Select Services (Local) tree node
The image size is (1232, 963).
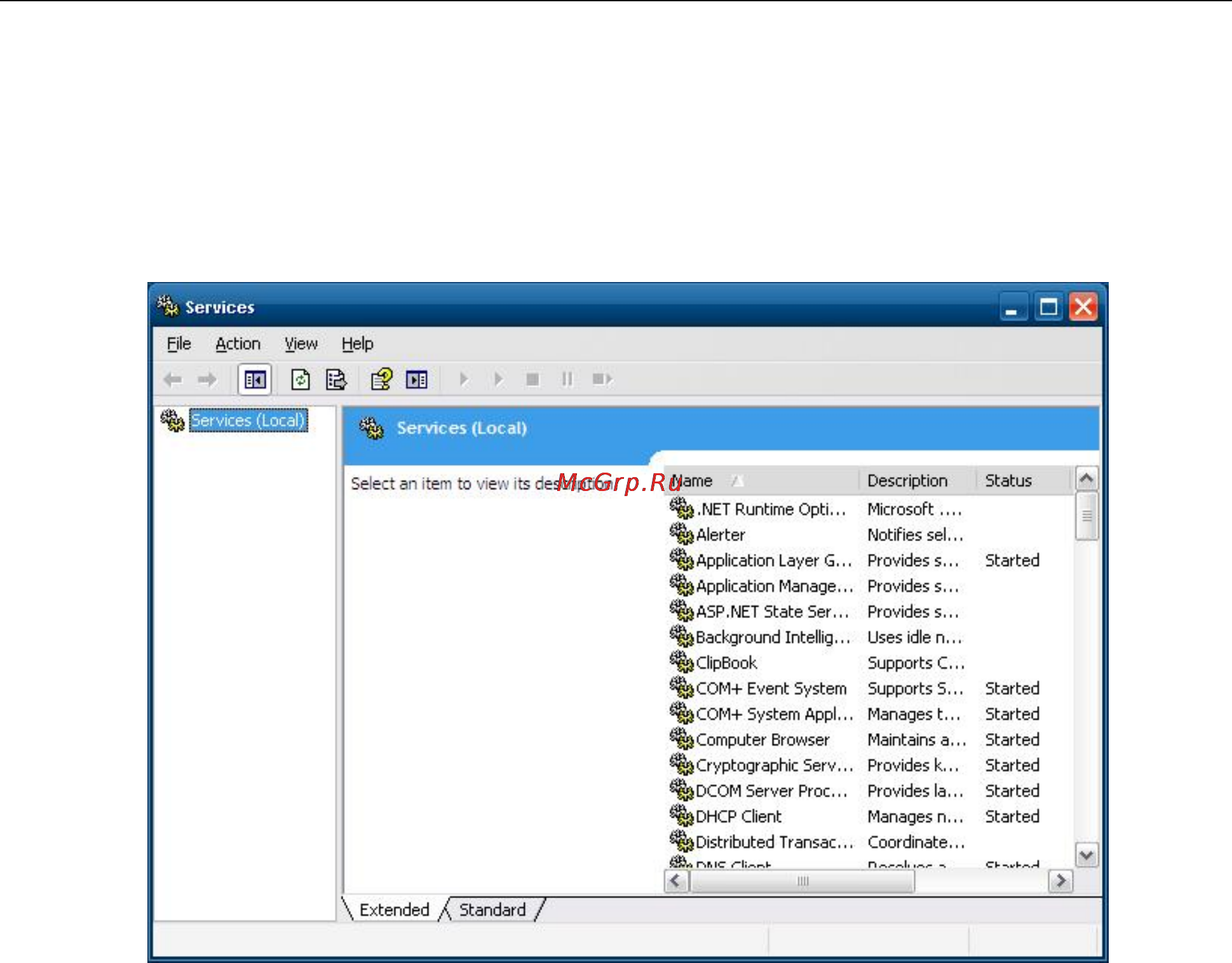click(x=248, y=421)
